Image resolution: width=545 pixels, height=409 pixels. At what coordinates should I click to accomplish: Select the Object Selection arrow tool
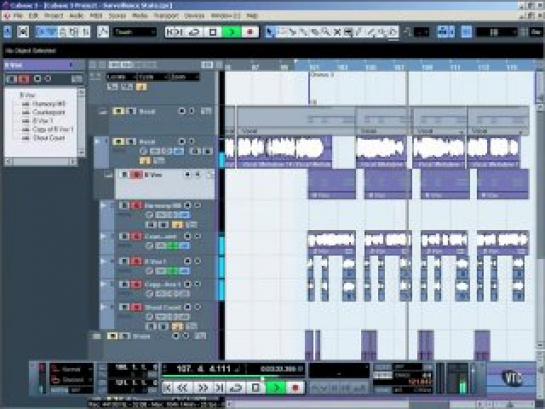pyautogui.click(x=270, y=32)
